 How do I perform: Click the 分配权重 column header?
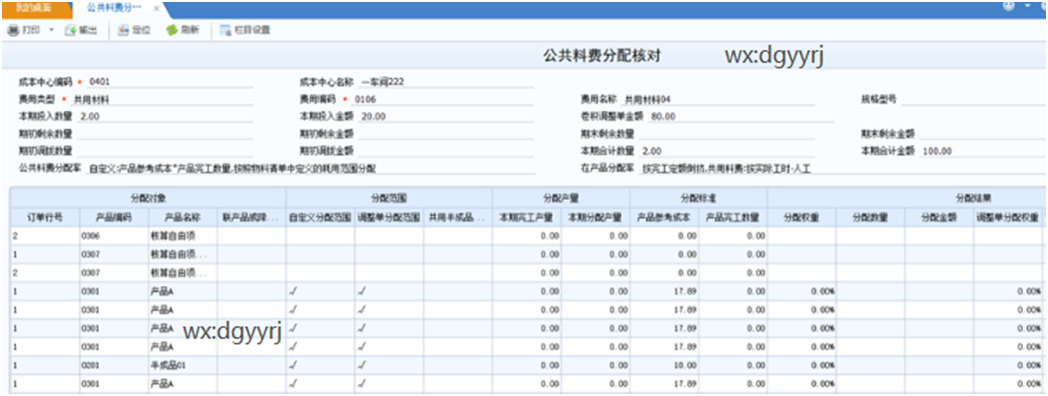coord(802,217)
